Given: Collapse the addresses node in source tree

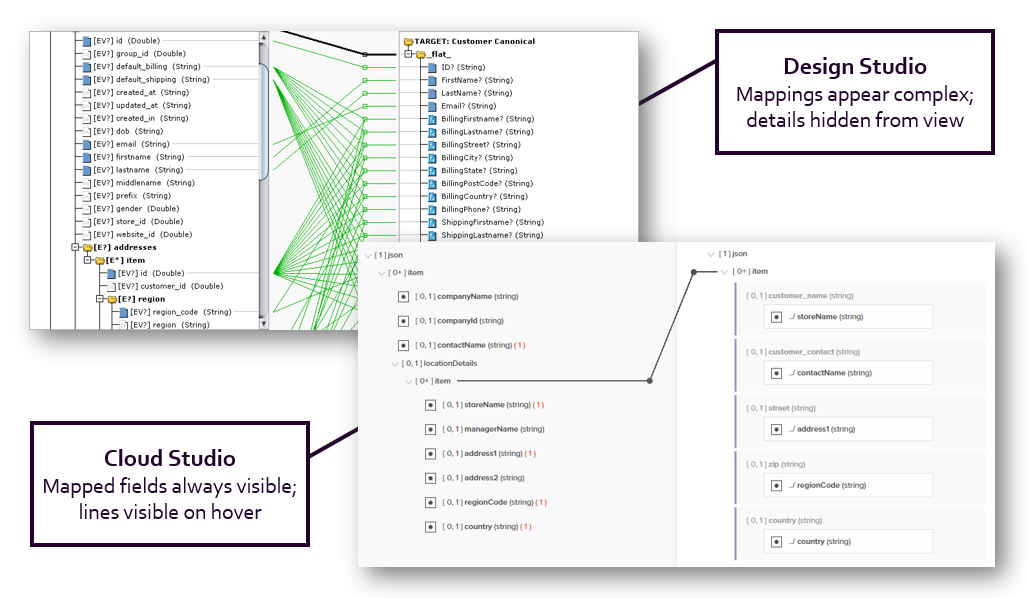Looking at the screenshot, I should (x=75, y=247).
